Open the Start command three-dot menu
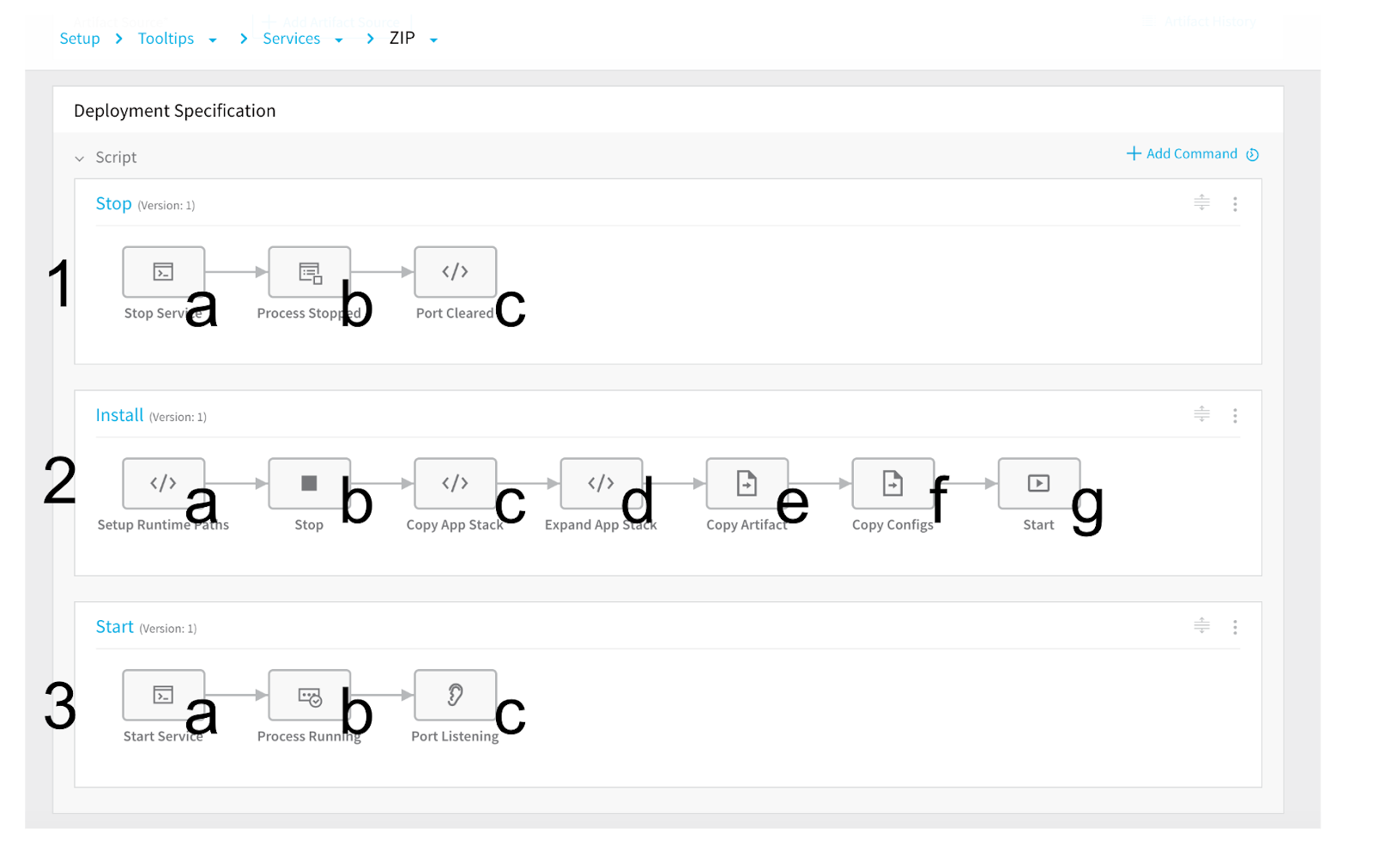The image size is (1373, 868). pyautogui.click(x=1235, y=627)
